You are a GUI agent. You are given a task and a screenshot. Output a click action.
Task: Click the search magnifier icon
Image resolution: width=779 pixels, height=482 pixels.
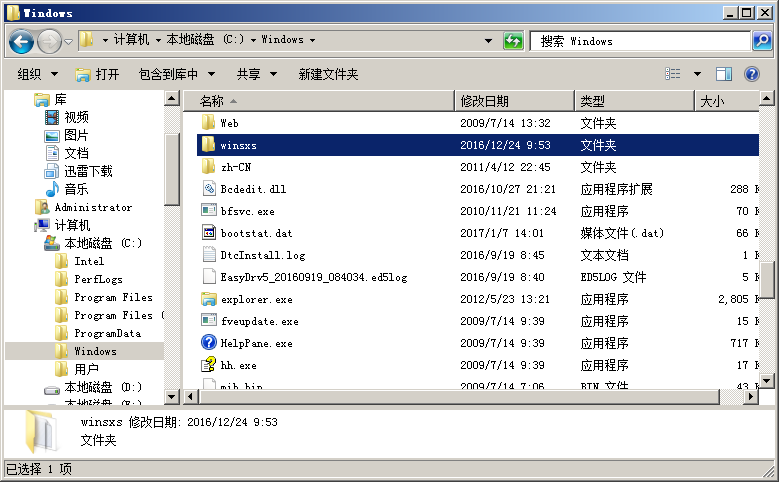coord(762,41)
